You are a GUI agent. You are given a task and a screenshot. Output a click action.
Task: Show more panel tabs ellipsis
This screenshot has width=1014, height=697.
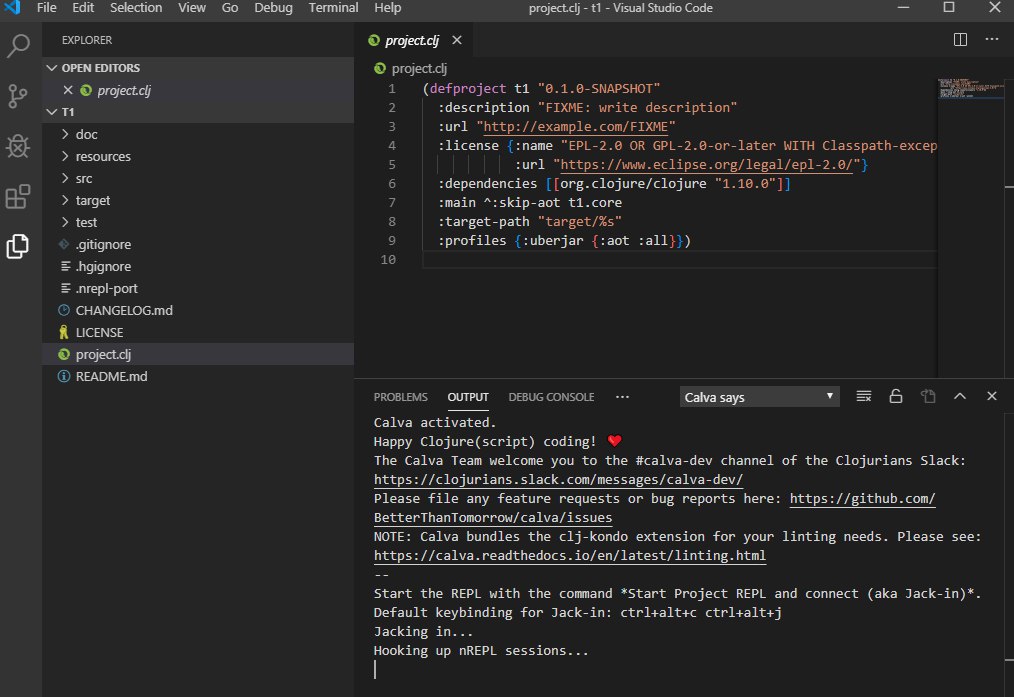(622, 397)
